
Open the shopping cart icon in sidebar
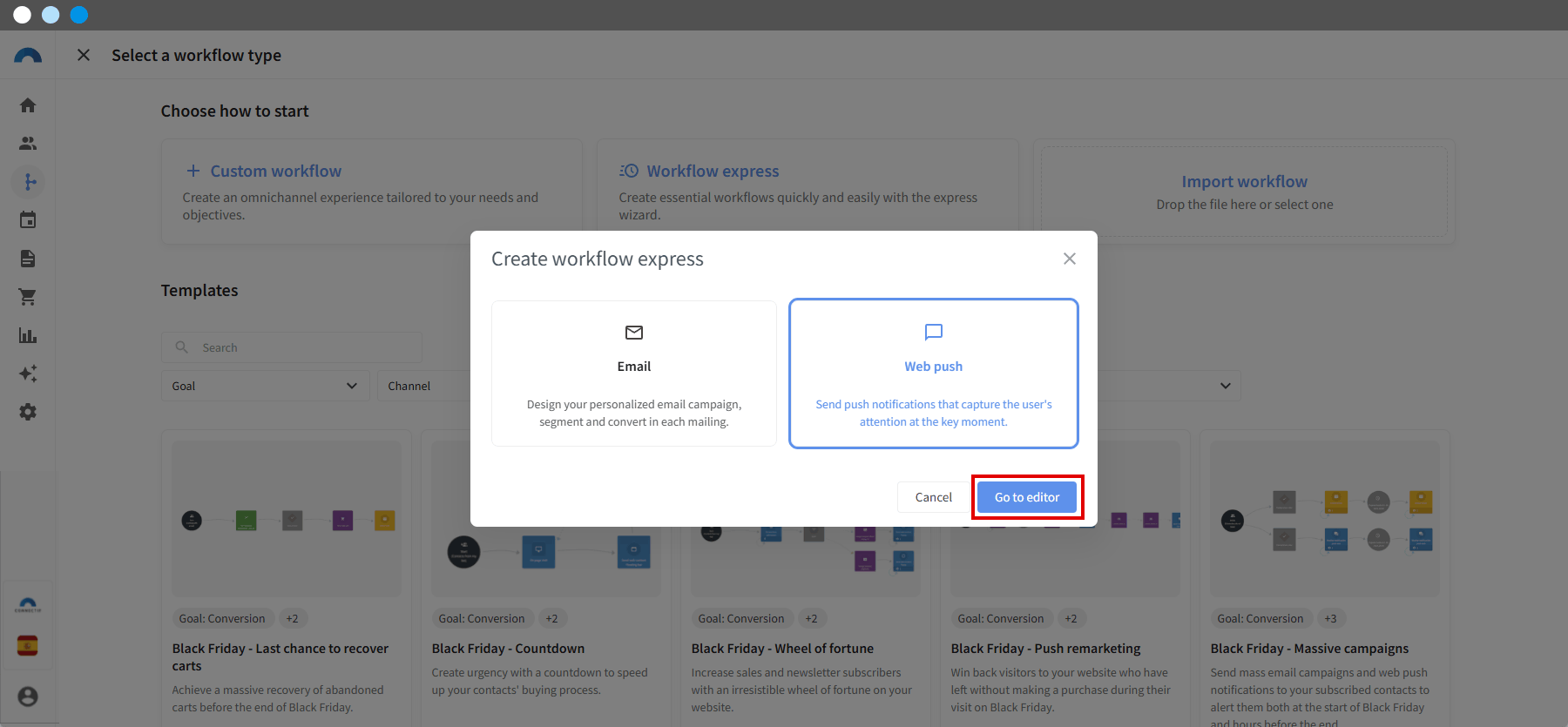(28, 297)
